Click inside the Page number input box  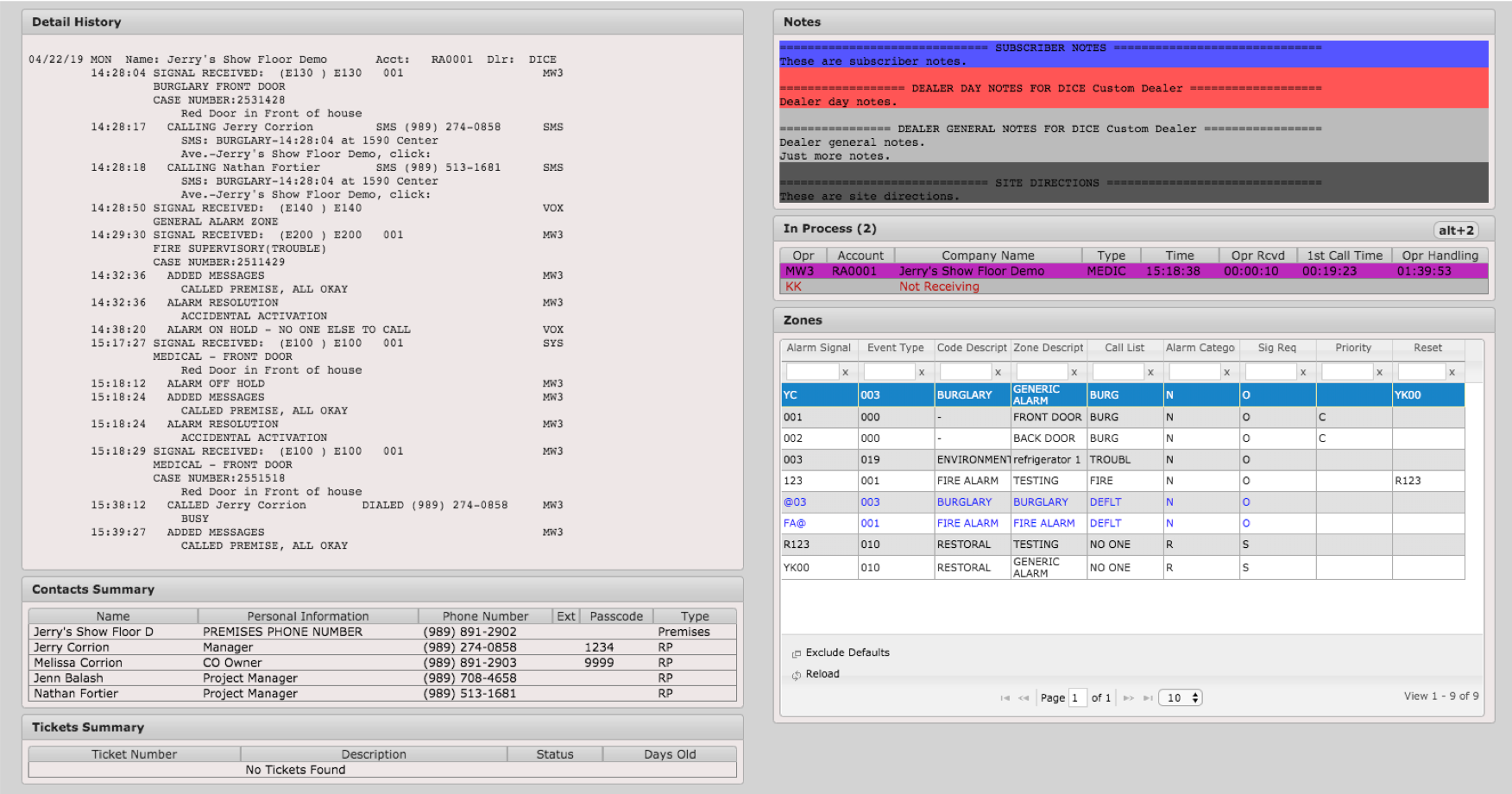pyautogui.click(x=1077, y=697)
